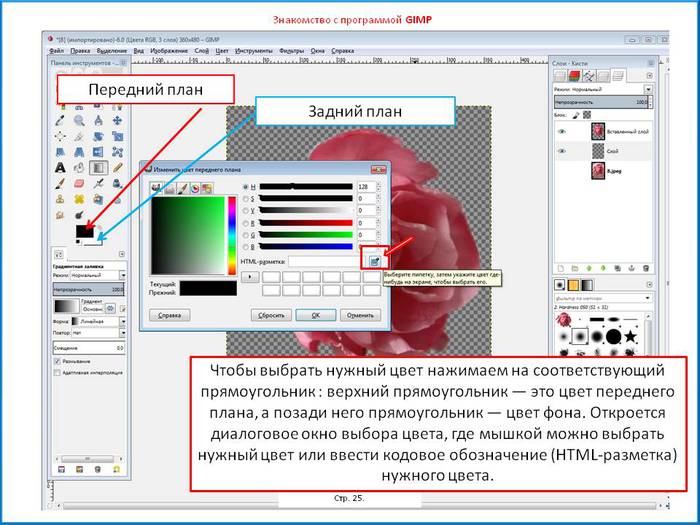Raise layer with green up arrow
This screenshot has height=525, width=700.
click(x=589, y=268)
